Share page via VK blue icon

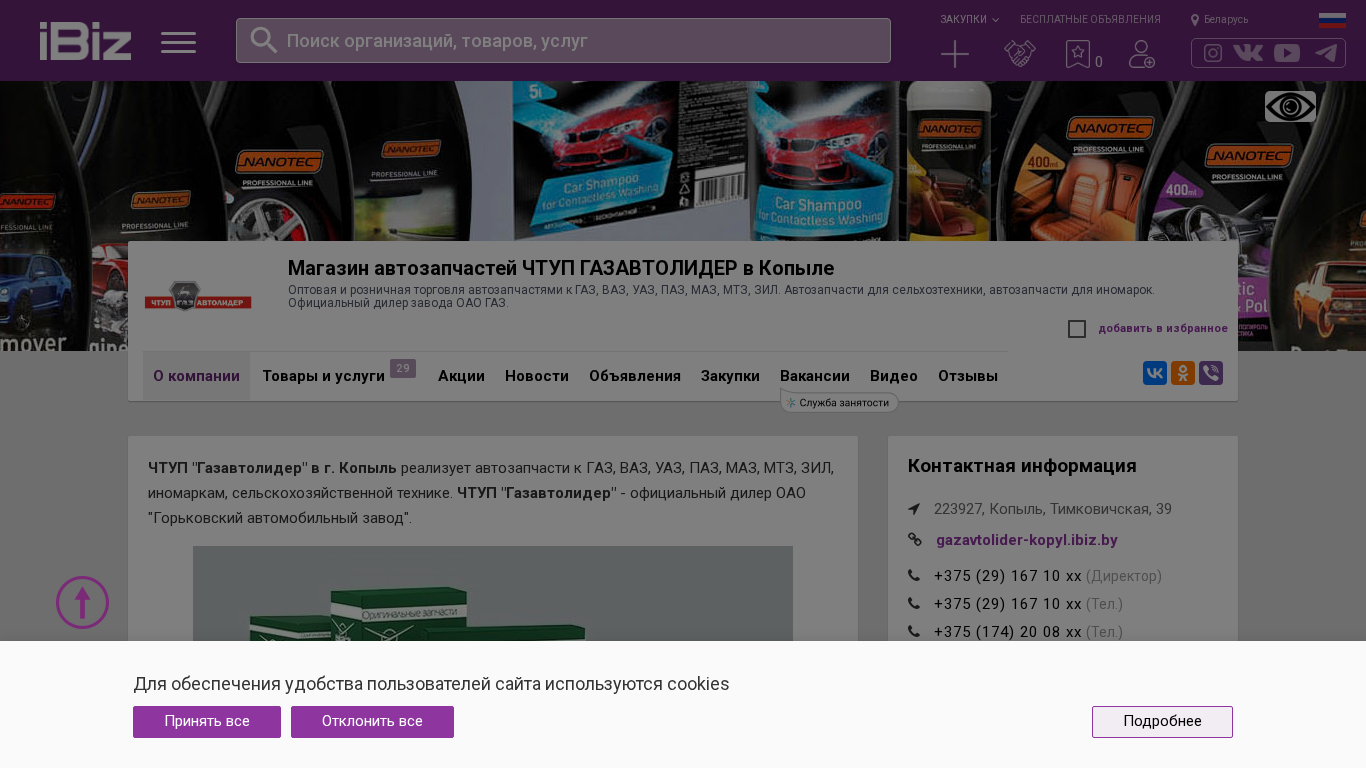tap(1155, 373)
